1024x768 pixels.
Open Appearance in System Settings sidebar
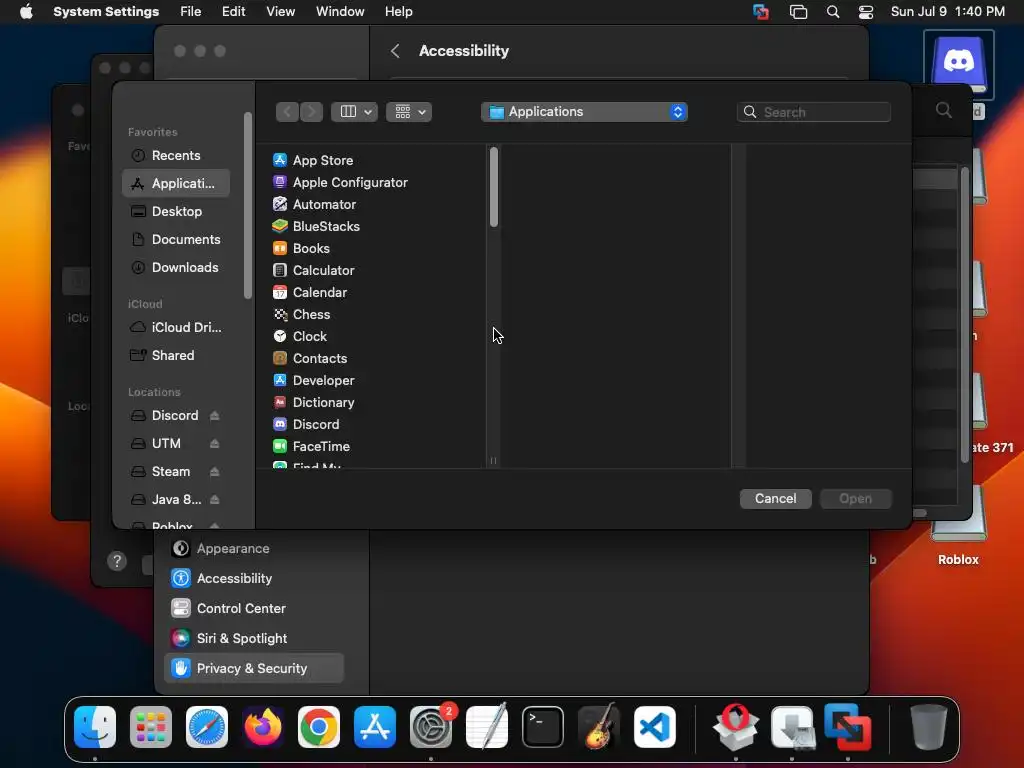click(x=254, y=549)
